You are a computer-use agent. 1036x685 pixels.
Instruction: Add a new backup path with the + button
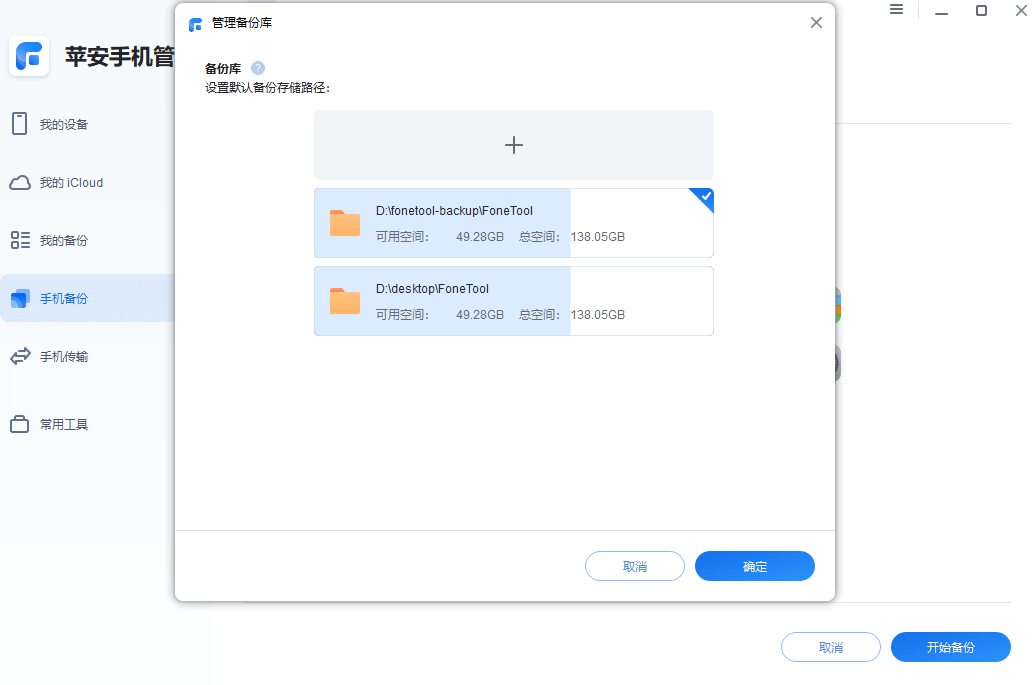(513, 145)
